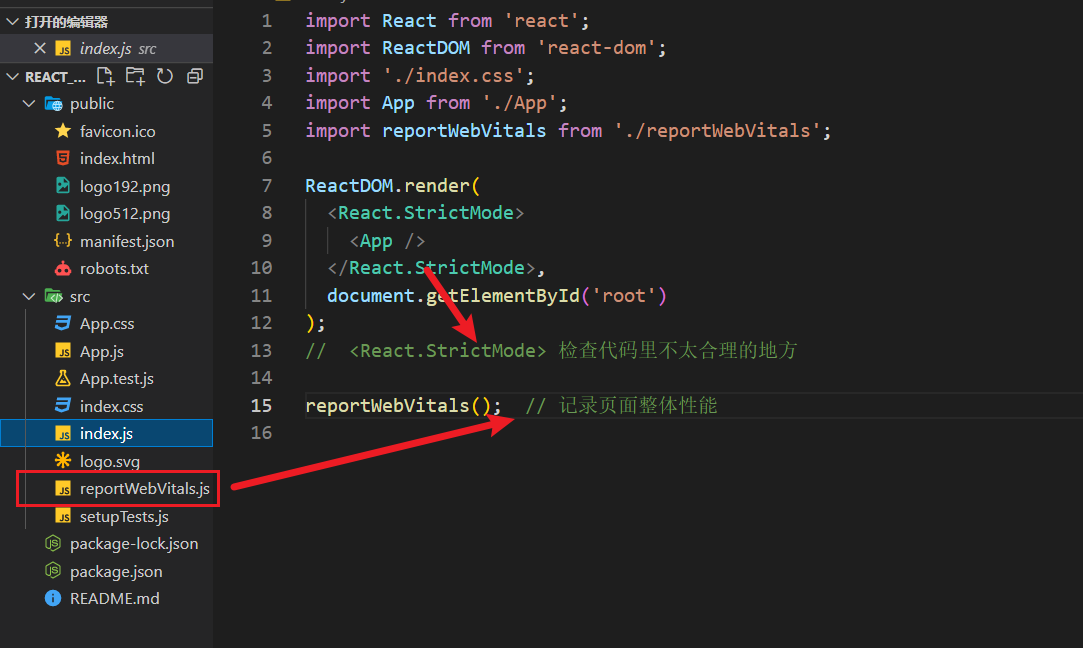Screen dimensions: 1083x648
Task: Click the info icon beside README.md
Action: point(53,598)
